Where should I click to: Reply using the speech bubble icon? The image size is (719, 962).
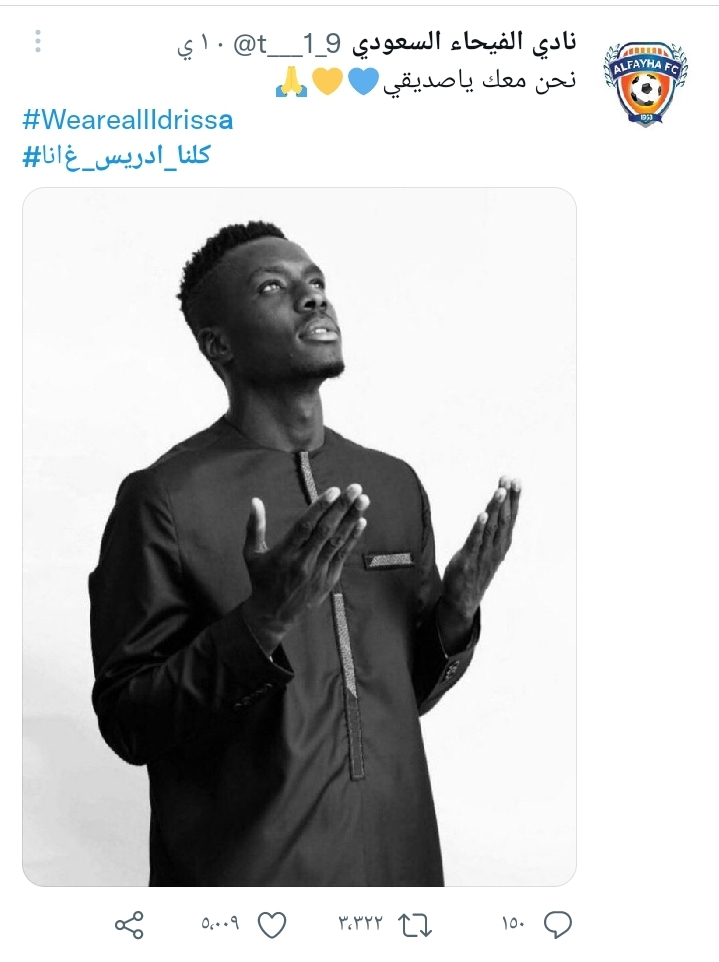coord(558,925)
